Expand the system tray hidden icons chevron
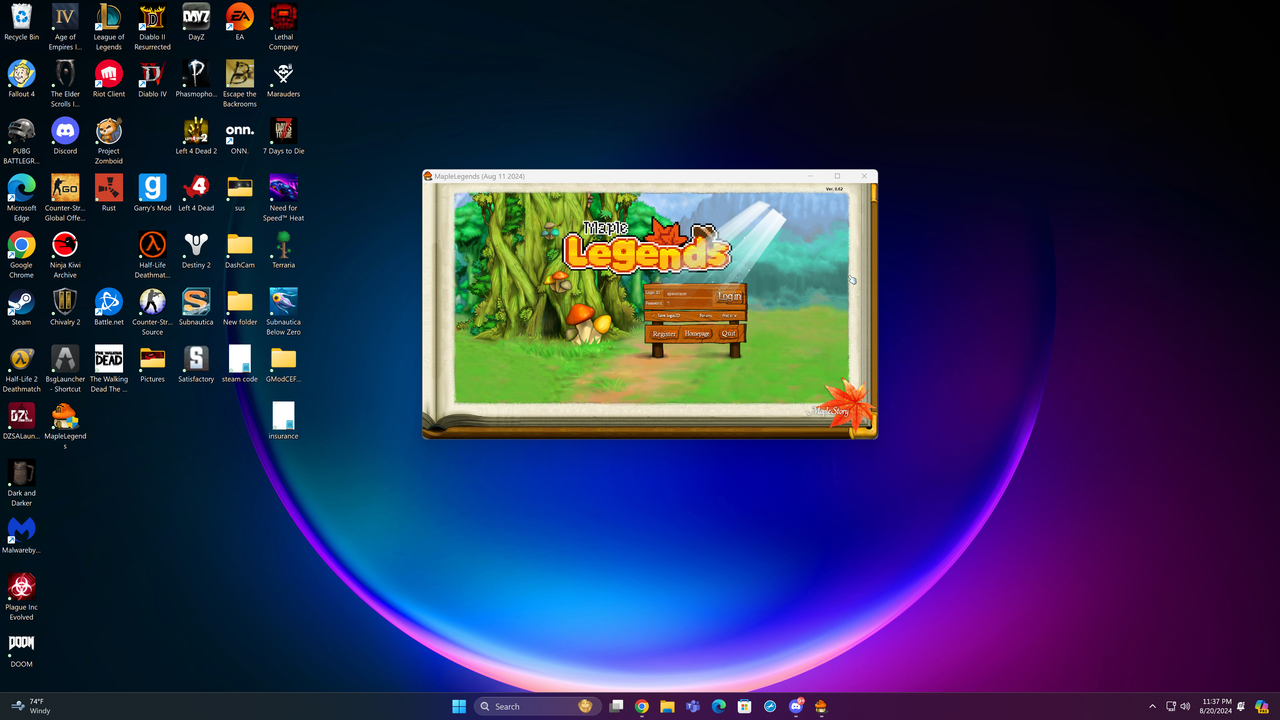1280x720 pixels. (1152, 706)
